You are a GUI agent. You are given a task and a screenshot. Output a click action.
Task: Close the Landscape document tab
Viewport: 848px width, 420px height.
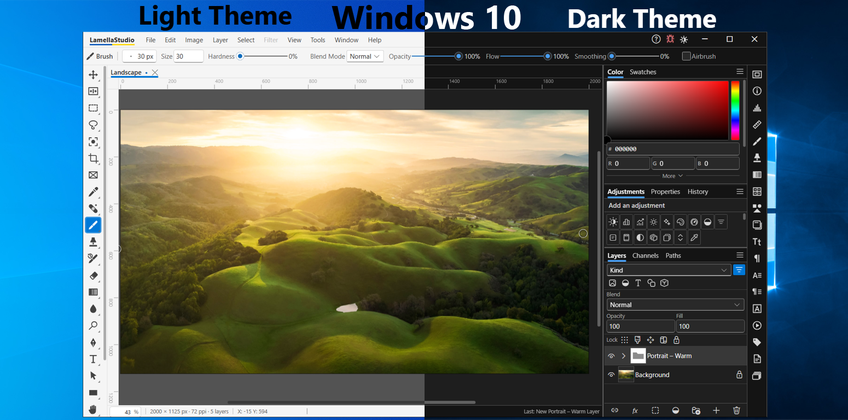[x=155, y=72]
